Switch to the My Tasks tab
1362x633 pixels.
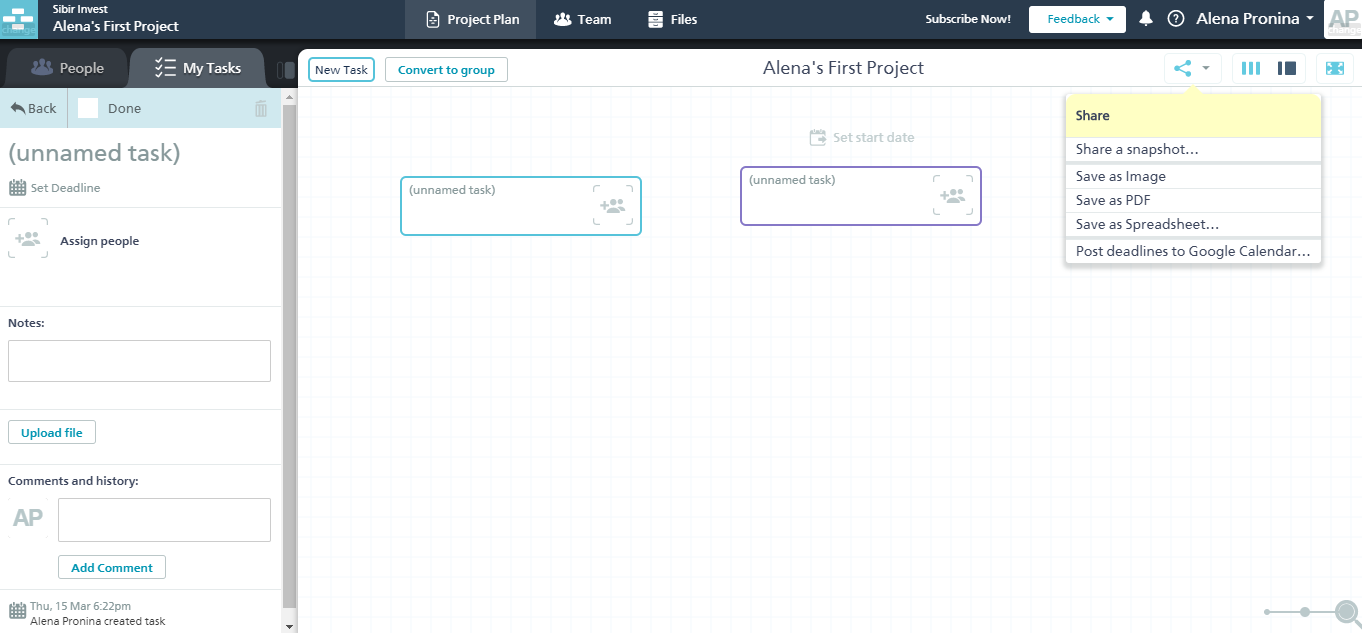(x=198, y=68)
